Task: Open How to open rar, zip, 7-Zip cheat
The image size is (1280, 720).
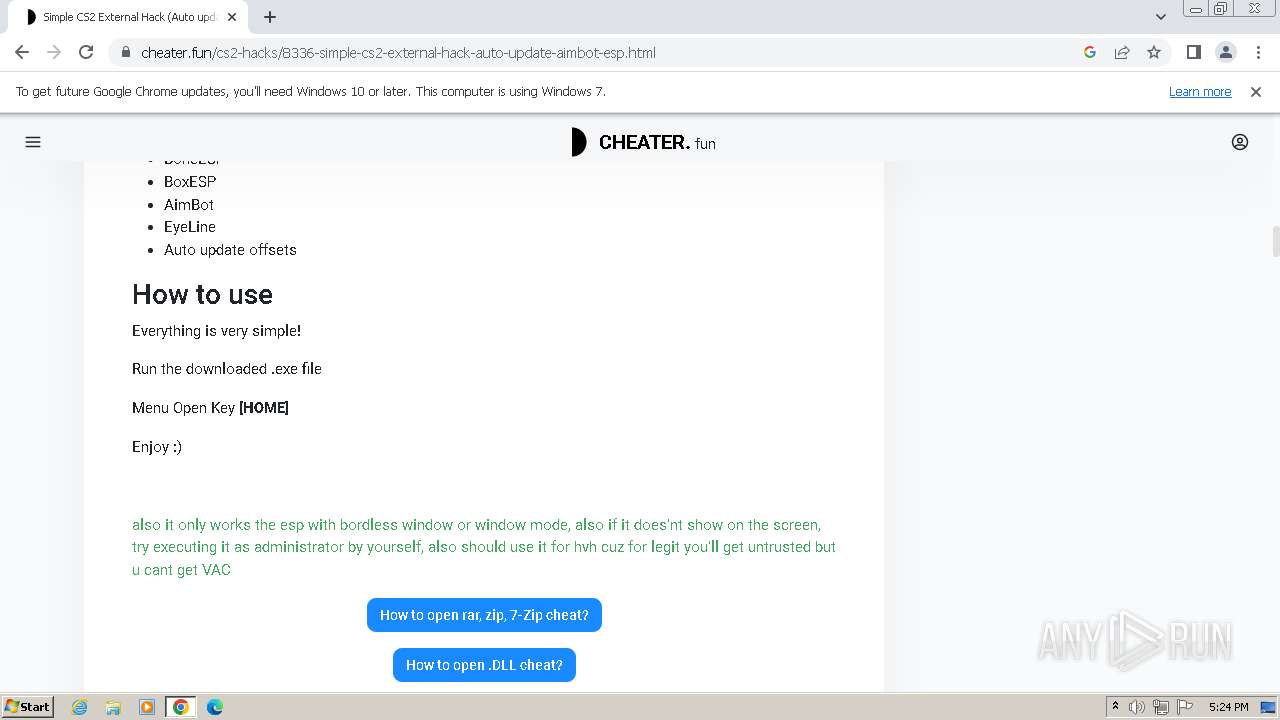Action: 484,615
